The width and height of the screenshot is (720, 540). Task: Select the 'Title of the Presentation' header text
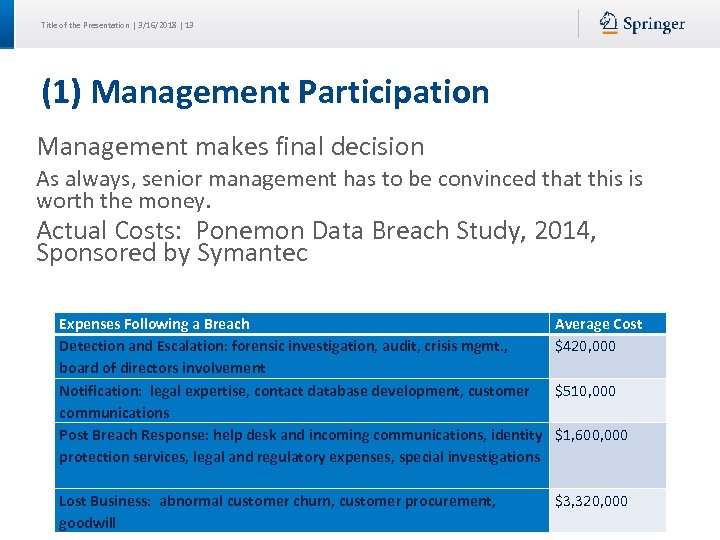coord(86,24)
